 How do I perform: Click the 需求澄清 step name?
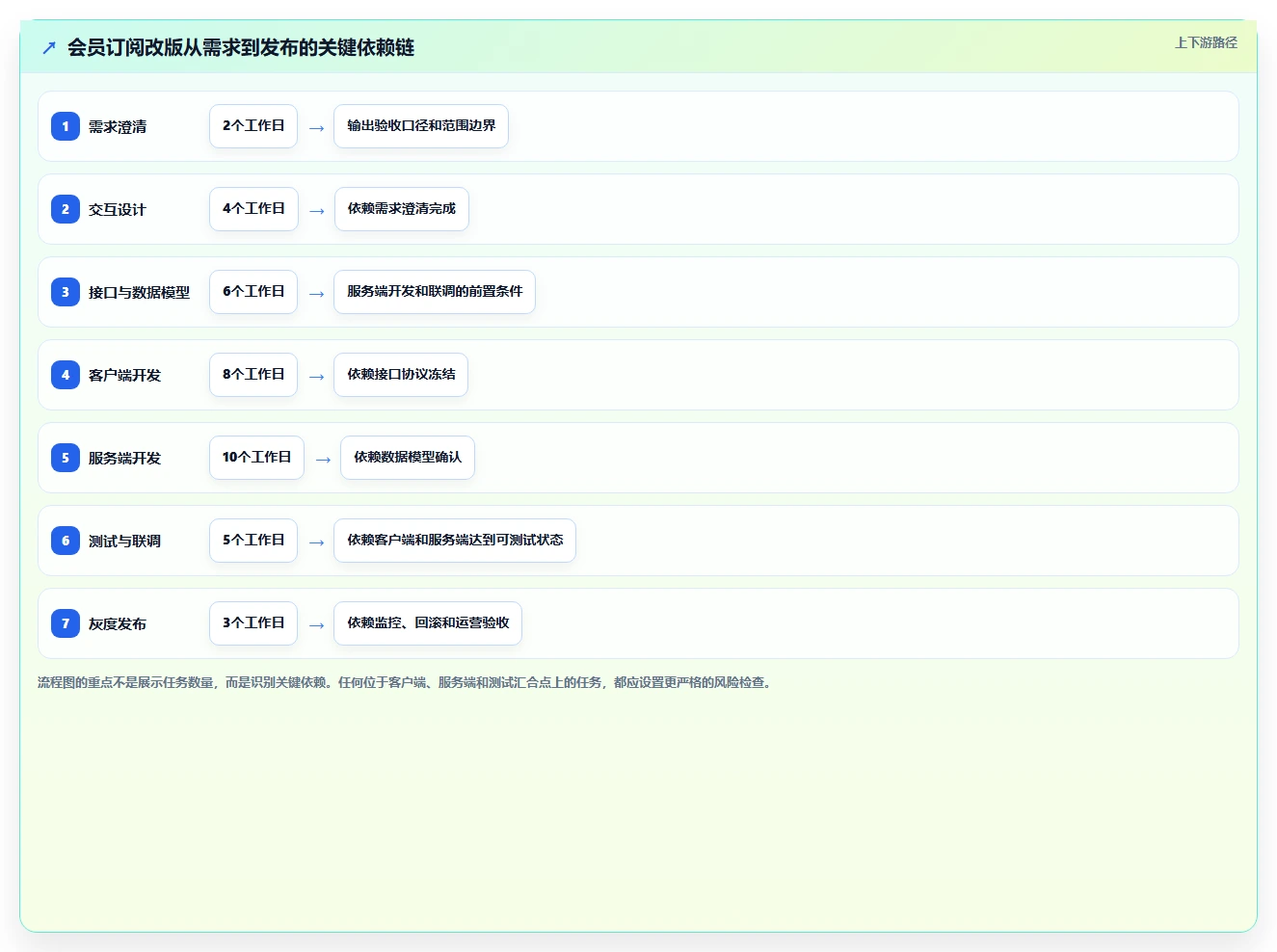tap(118, 126)
